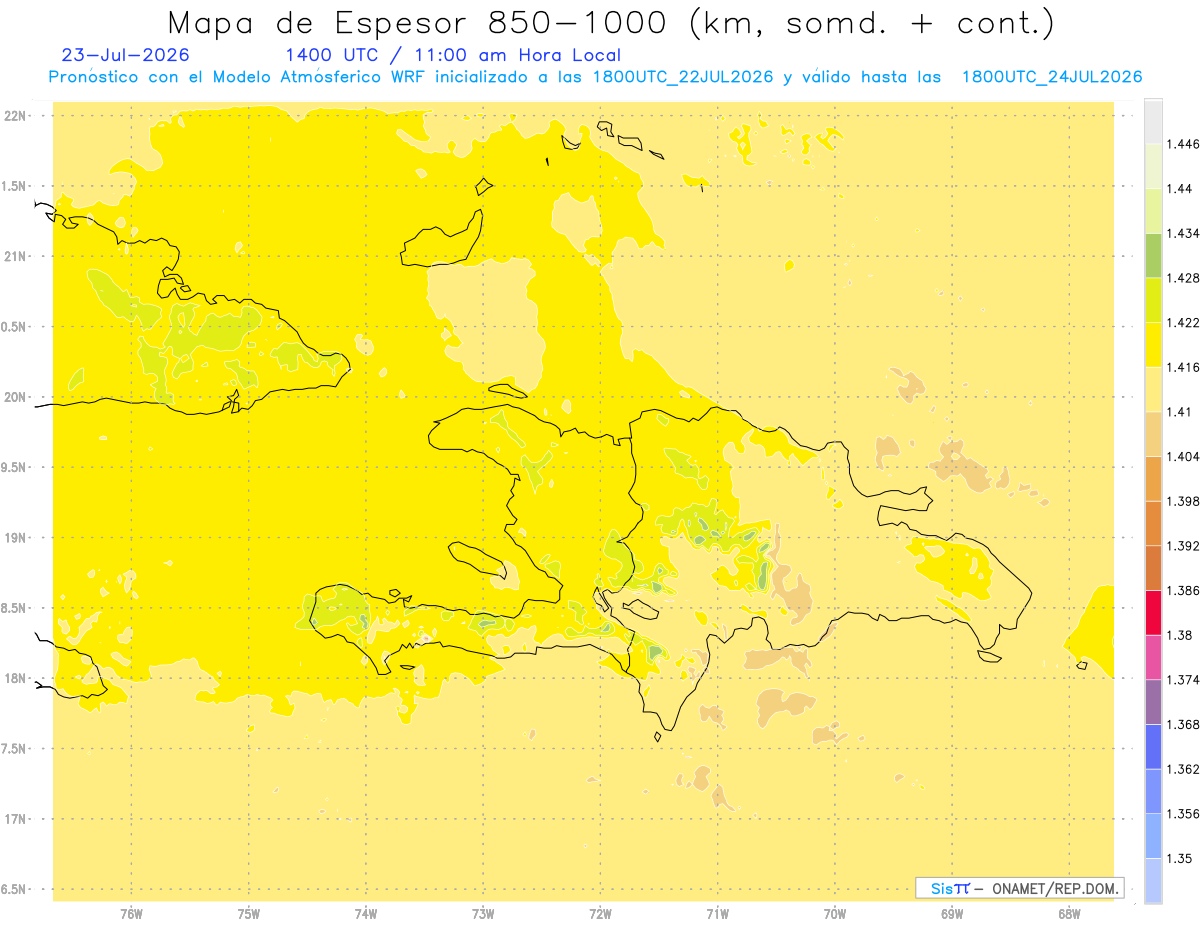Image resolution: width=1200 pixels, height=927 pixels.
Task: Pick the blue swatch between 1.356 and 1.362
Action: pyautogui.click(x=1153, y=791)
